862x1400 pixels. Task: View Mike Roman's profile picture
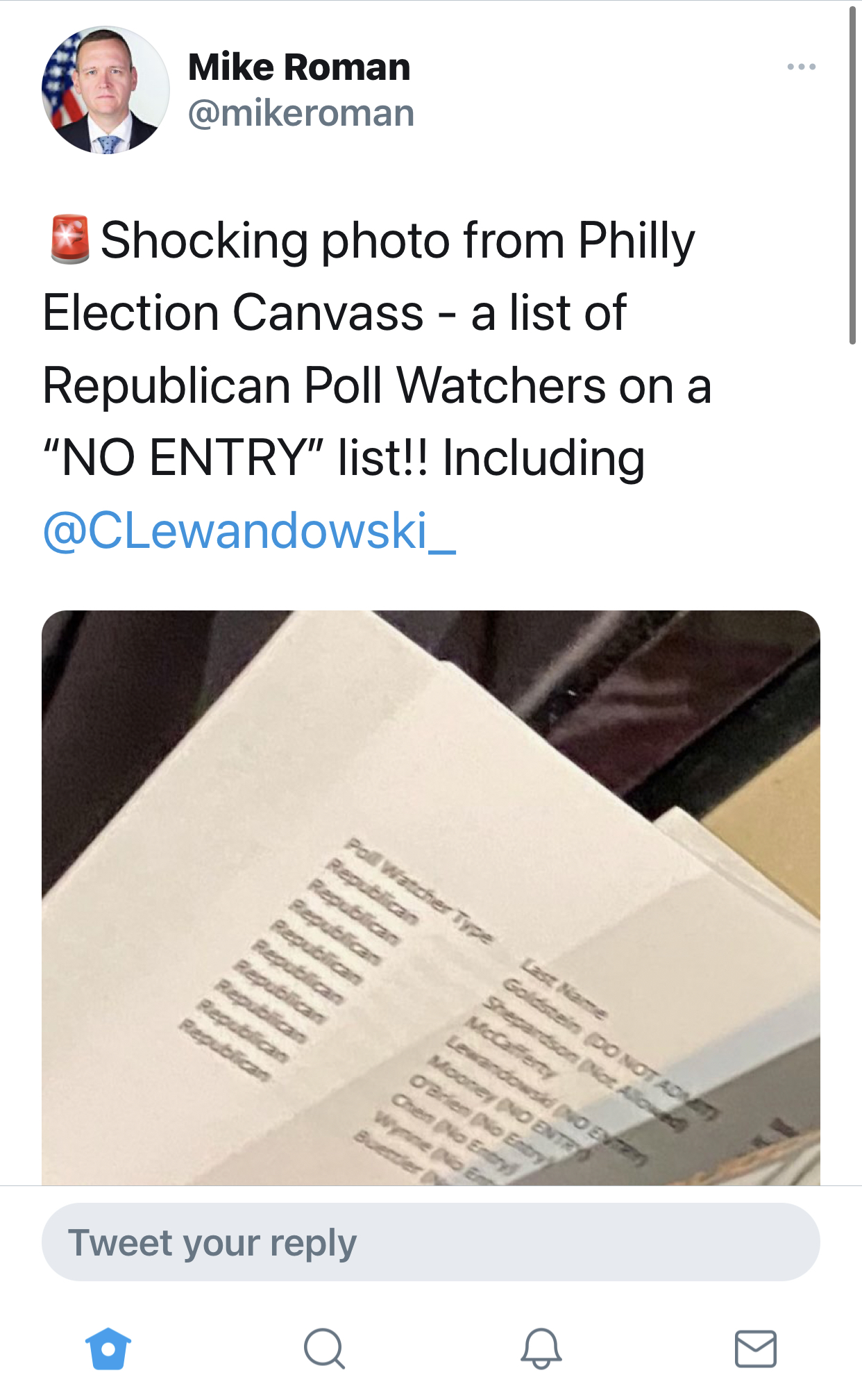105,90
